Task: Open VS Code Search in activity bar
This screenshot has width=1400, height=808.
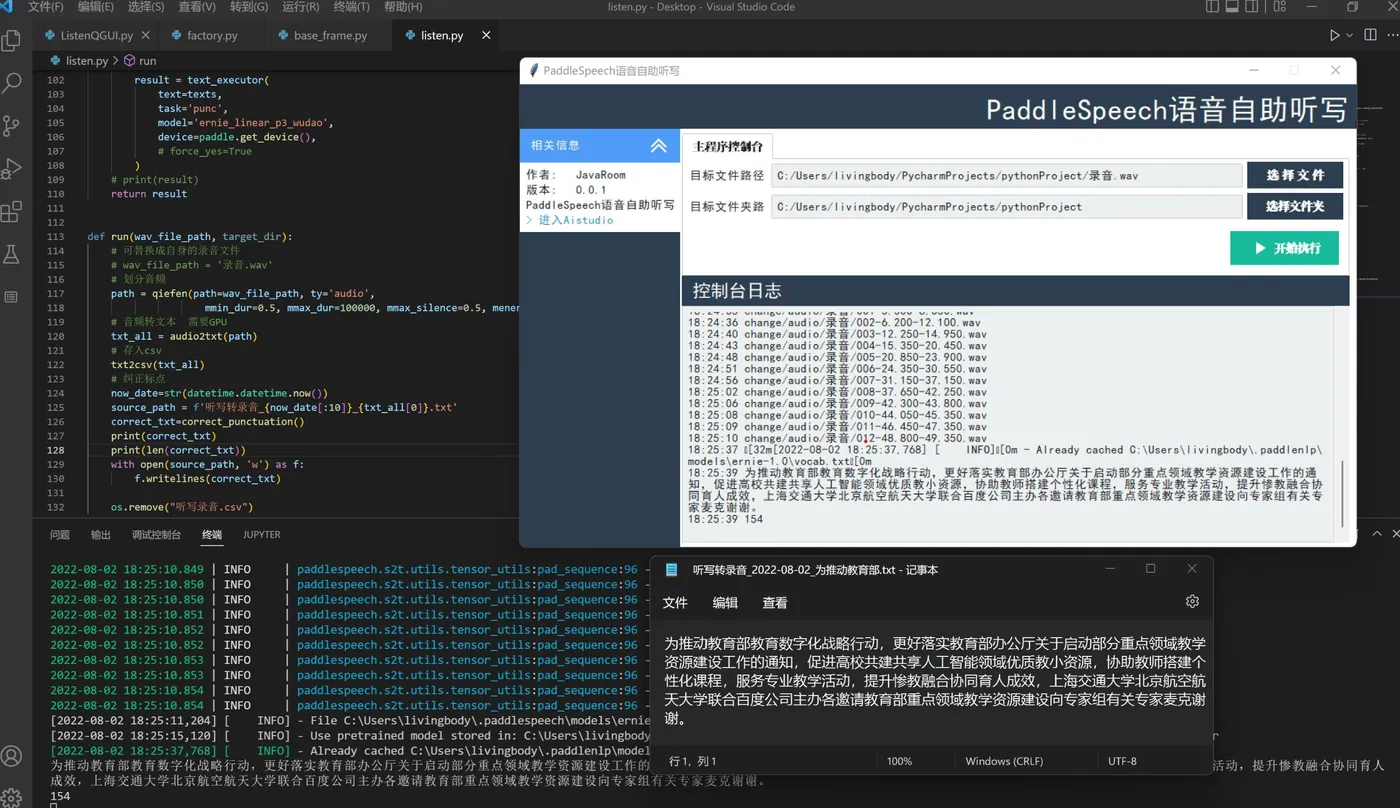Action: 12,83
